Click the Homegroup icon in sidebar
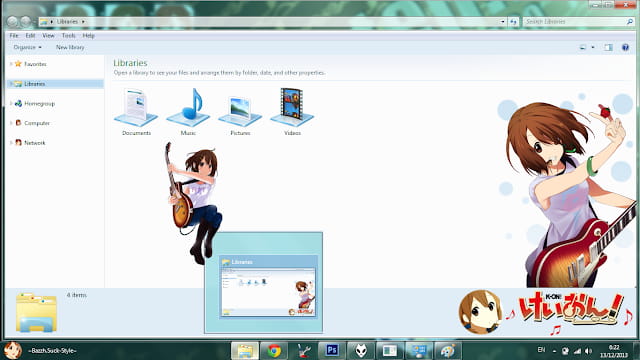Screen dimensions: 640x360 click(x=18, y=103)
